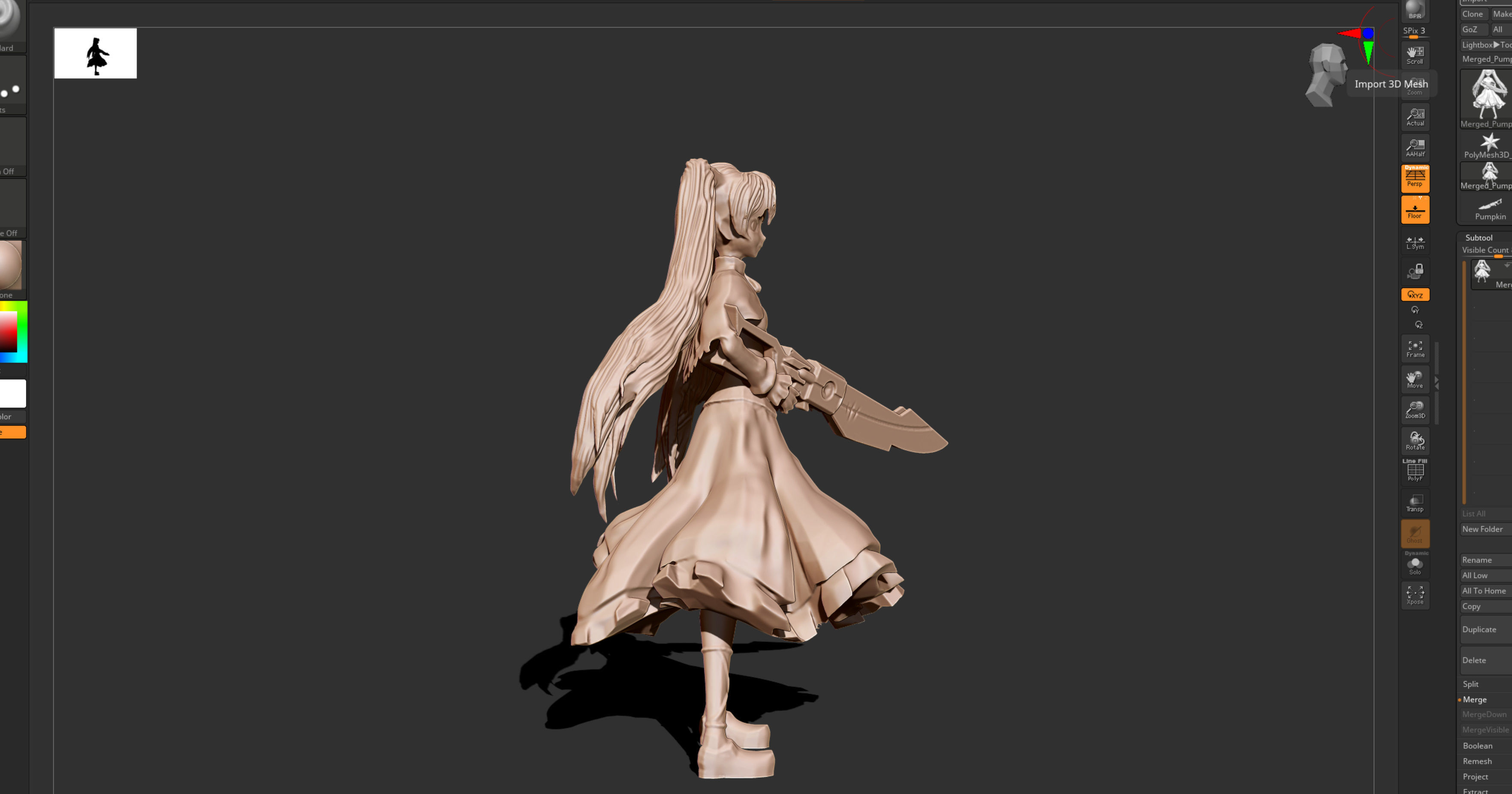Click the All Low button

pos(1485,575)
